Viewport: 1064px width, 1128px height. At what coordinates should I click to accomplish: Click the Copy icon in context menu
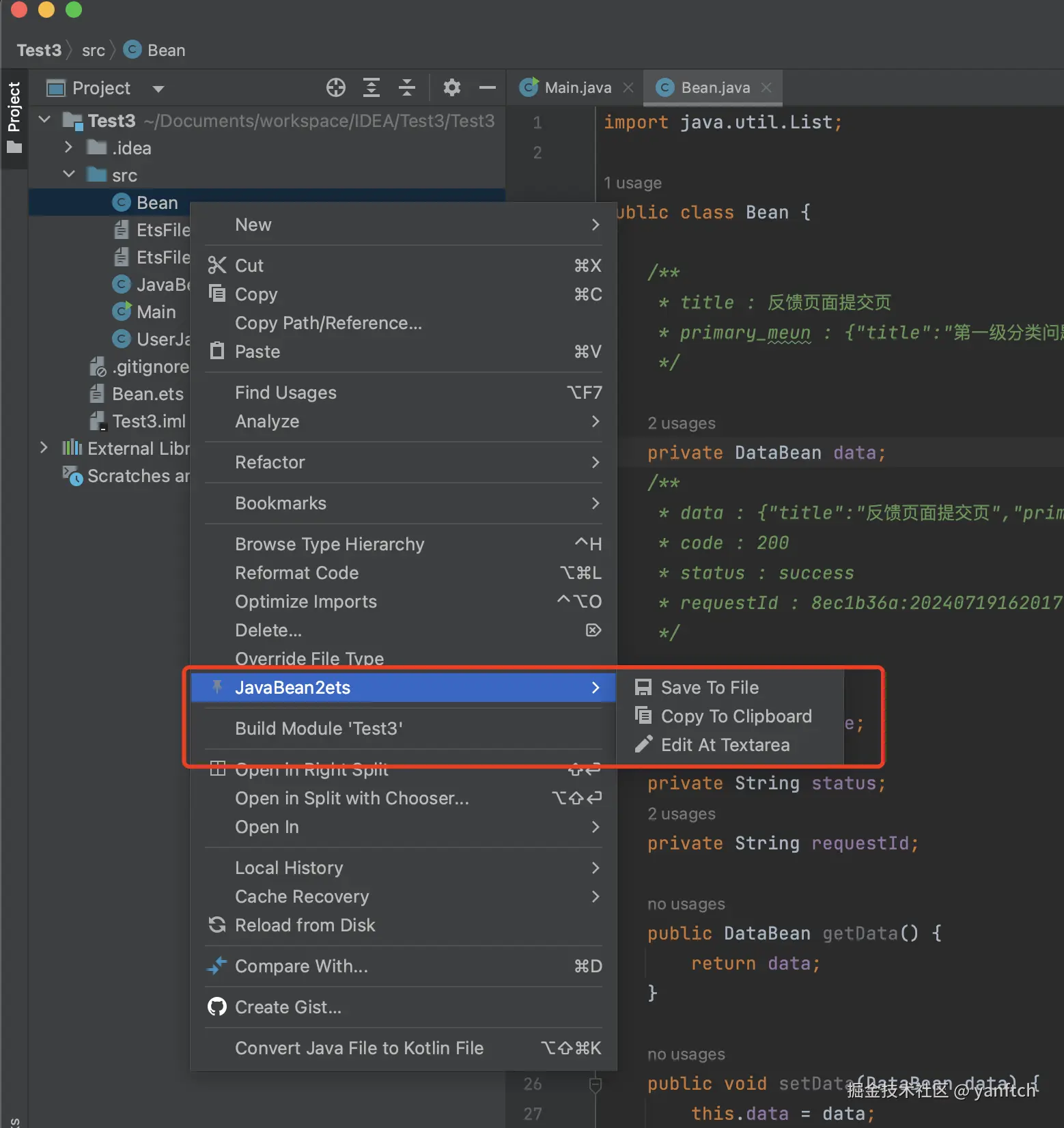(x=217, y=294)
